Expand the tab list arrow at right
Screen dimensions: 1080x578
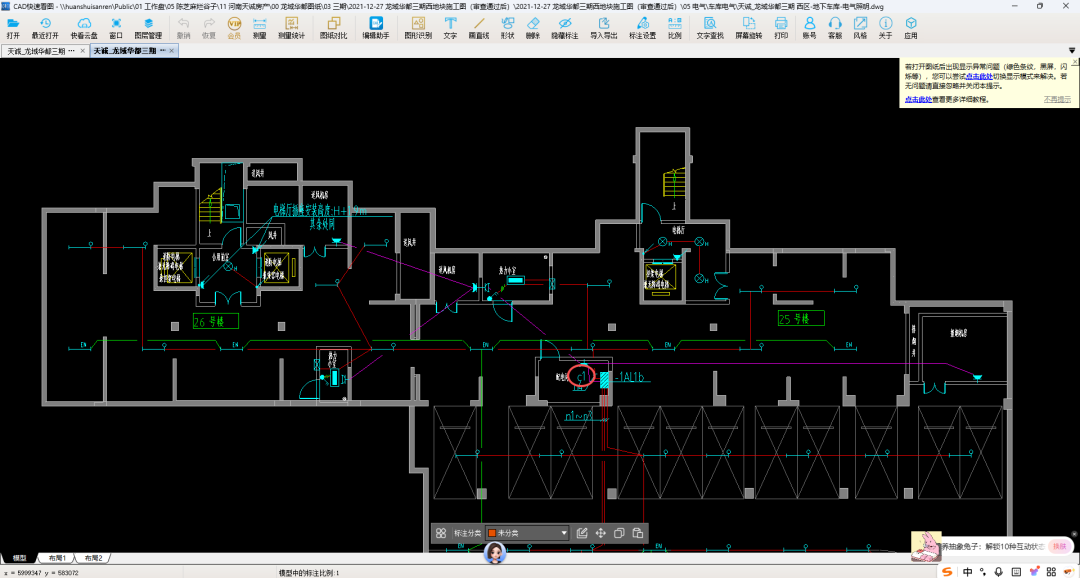(x=1072, y=50)
